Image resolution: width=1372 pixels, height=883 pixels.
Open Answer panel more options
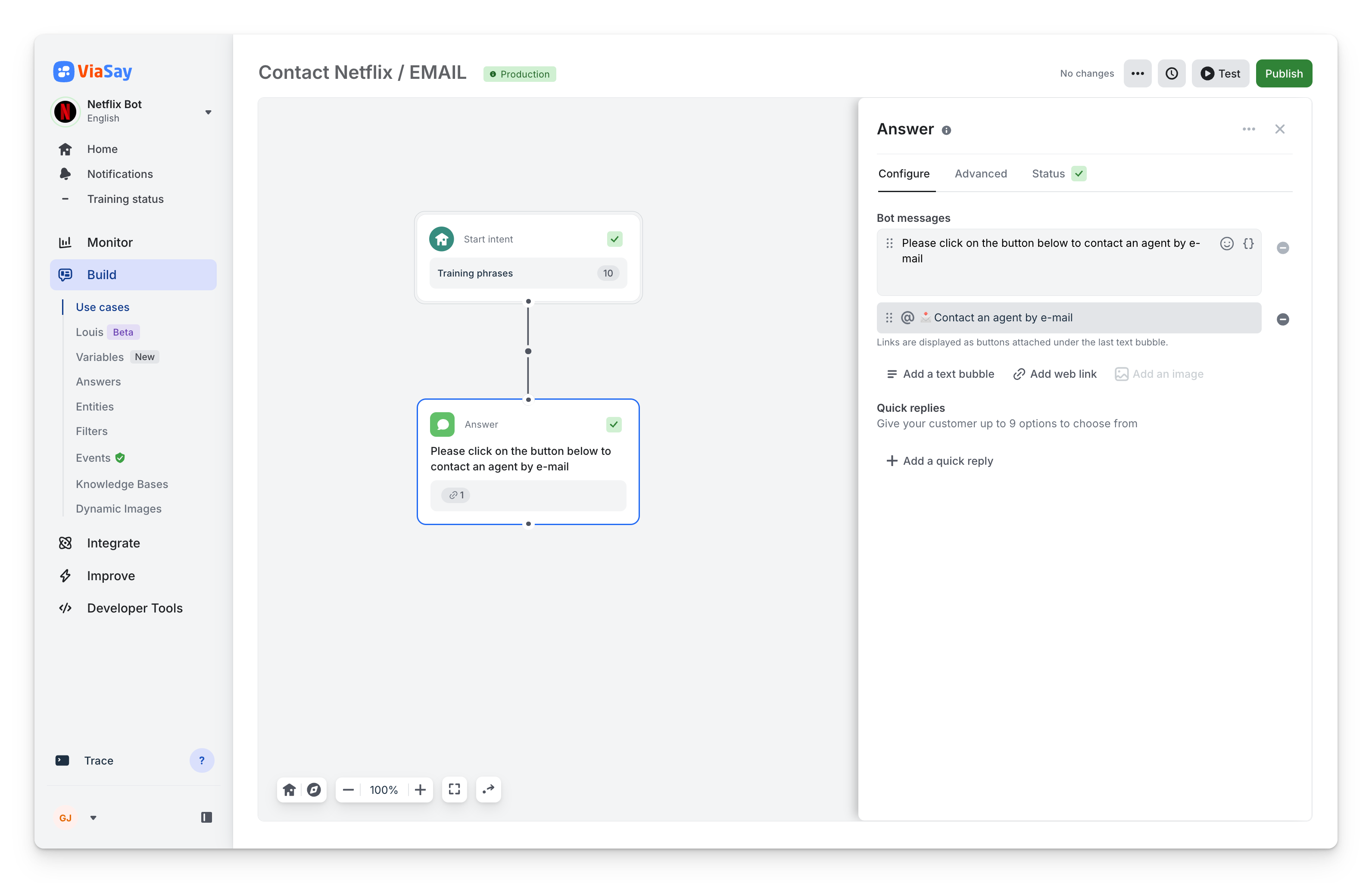point(1249,129)
